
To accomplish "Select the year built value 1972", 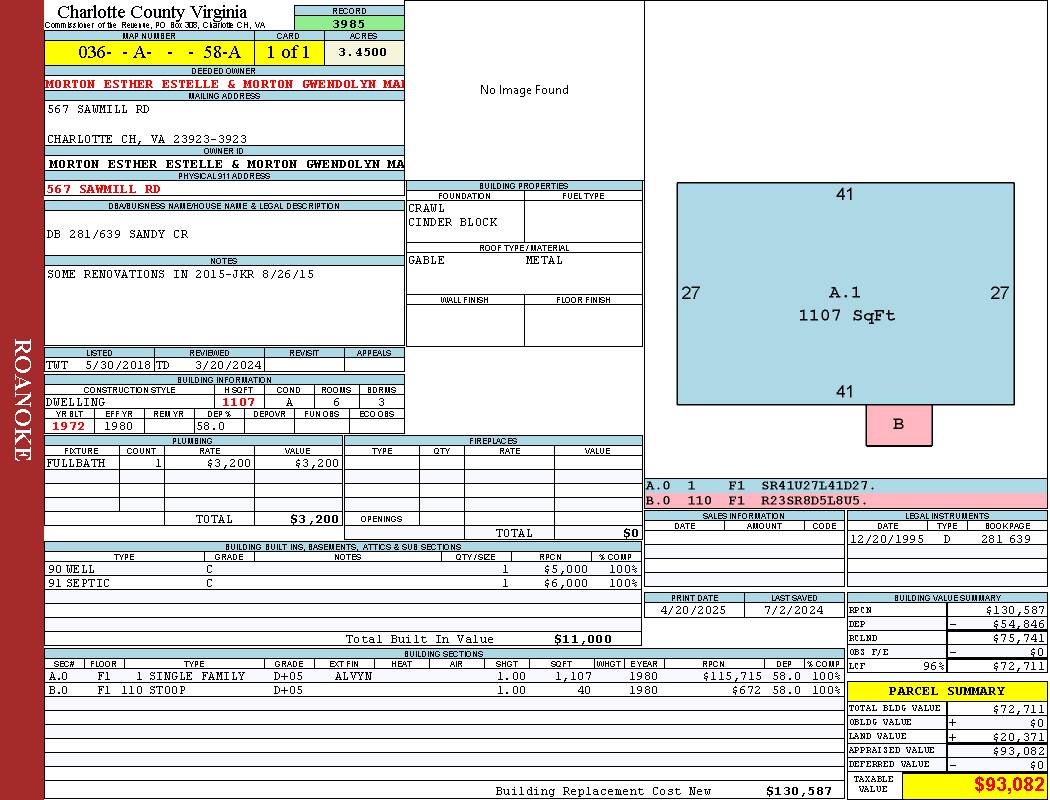I will [x=69, y=426].
